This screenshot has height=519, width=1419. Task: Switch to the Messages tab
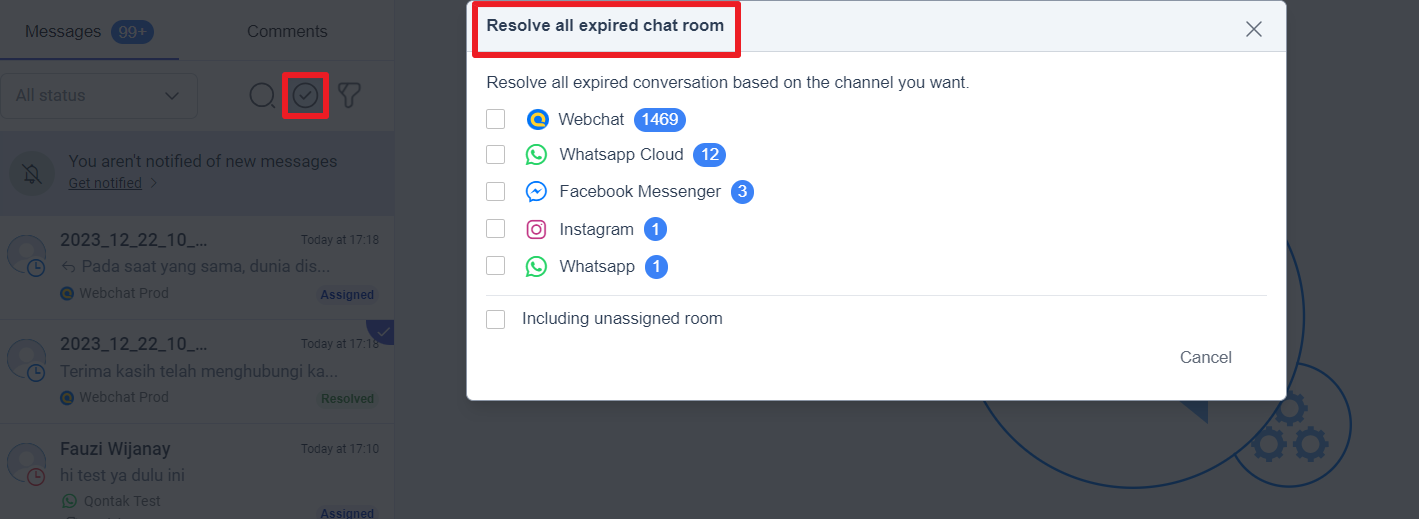pyautogui.click(x=63, y=32)
